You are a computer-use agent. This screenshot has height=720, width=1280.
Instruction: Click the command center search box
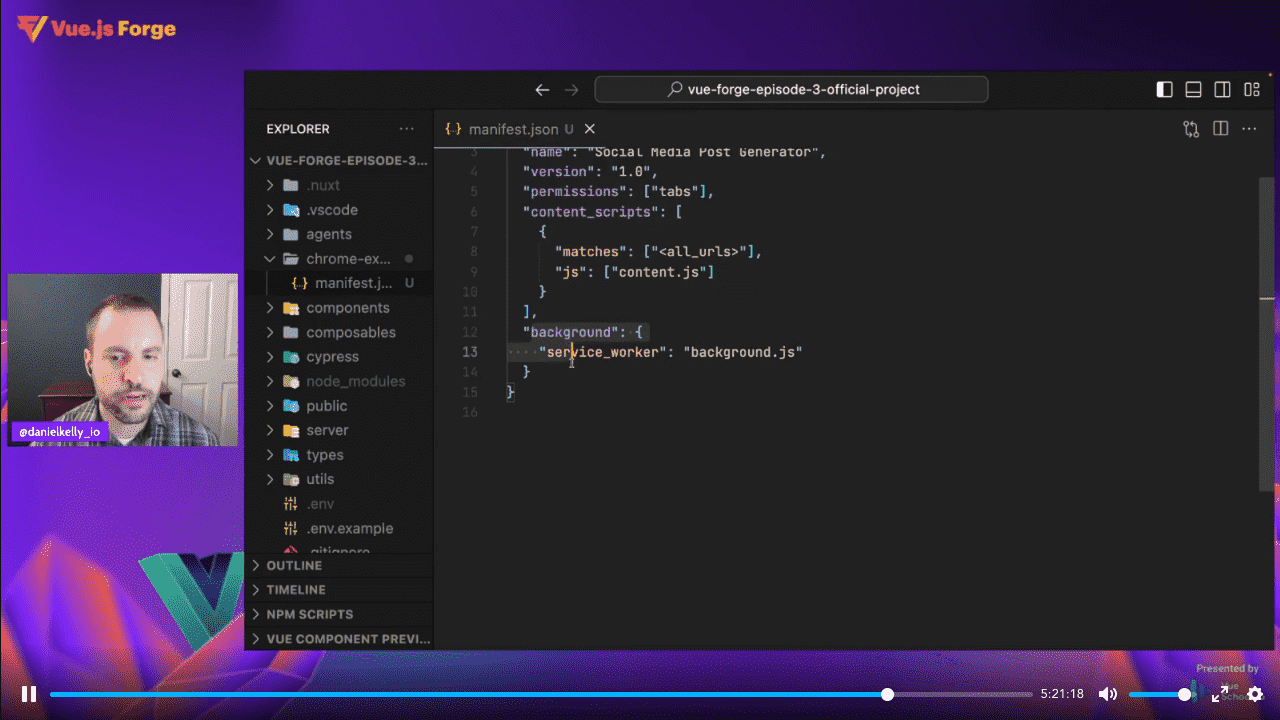click(791, 90)
